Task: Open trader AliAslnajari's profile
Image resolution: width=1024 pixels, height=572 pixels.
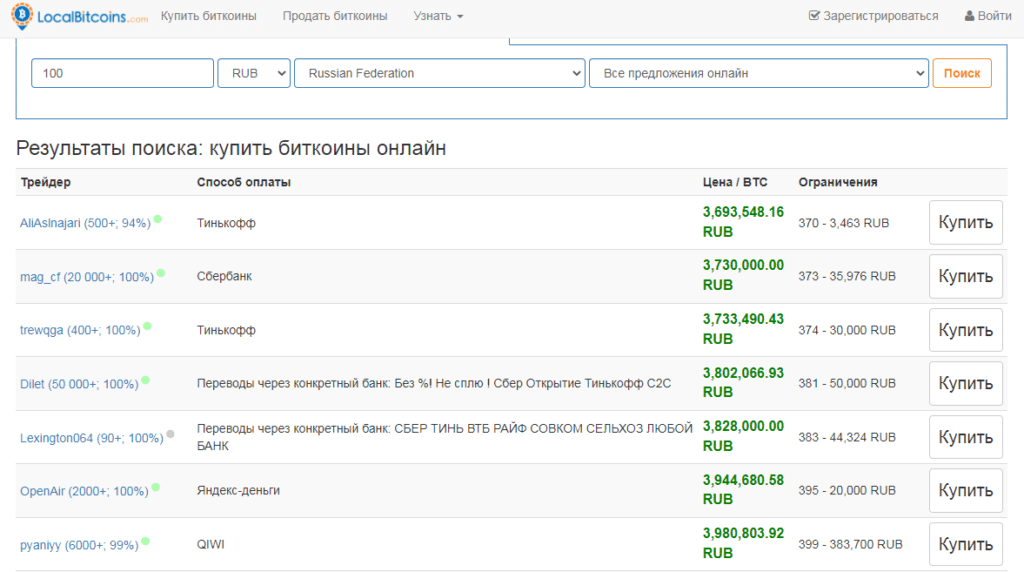Action: click(85, 223)
